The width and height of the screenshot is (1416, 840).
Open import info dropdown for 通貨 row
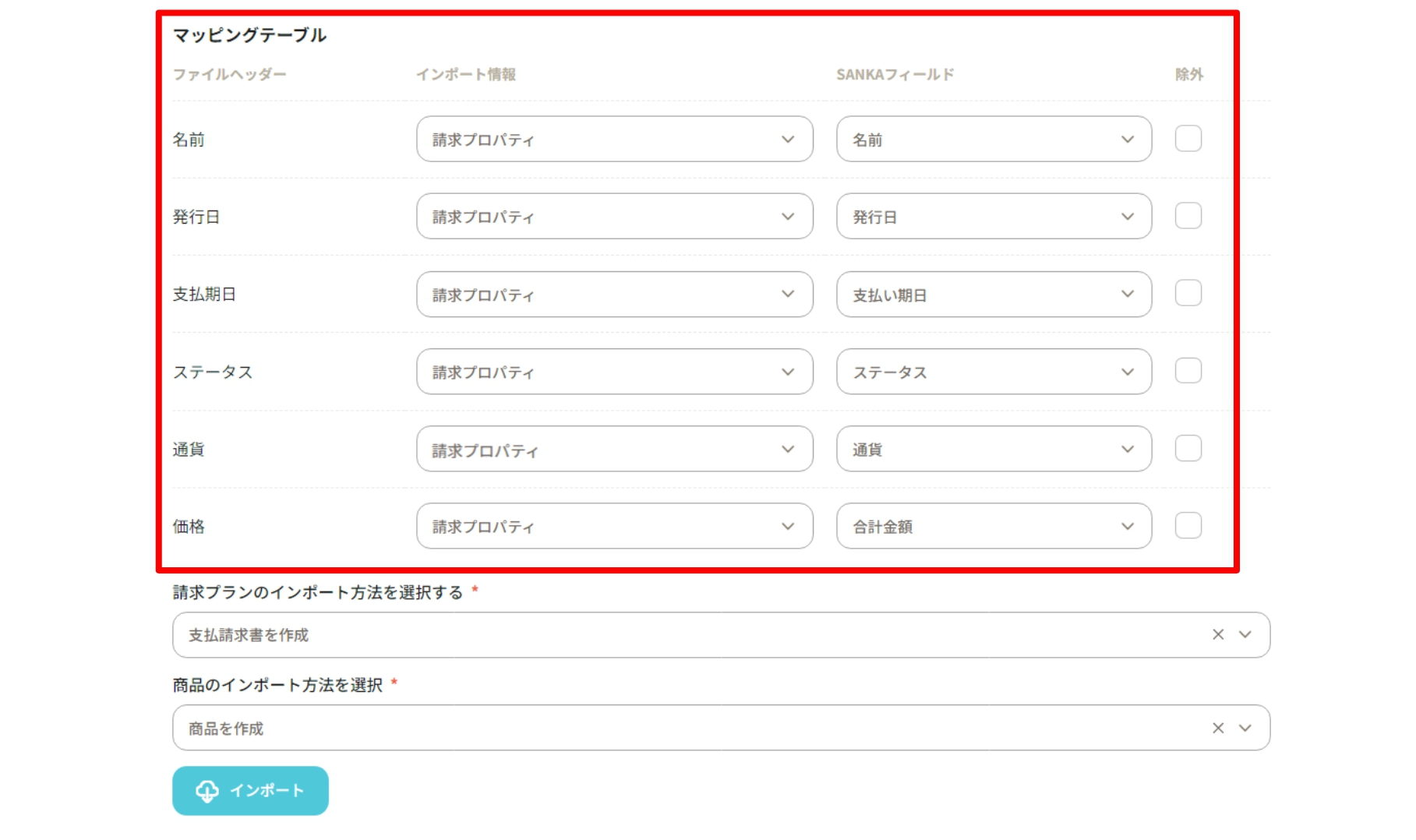pyautogui.click(x=614, y=449)
